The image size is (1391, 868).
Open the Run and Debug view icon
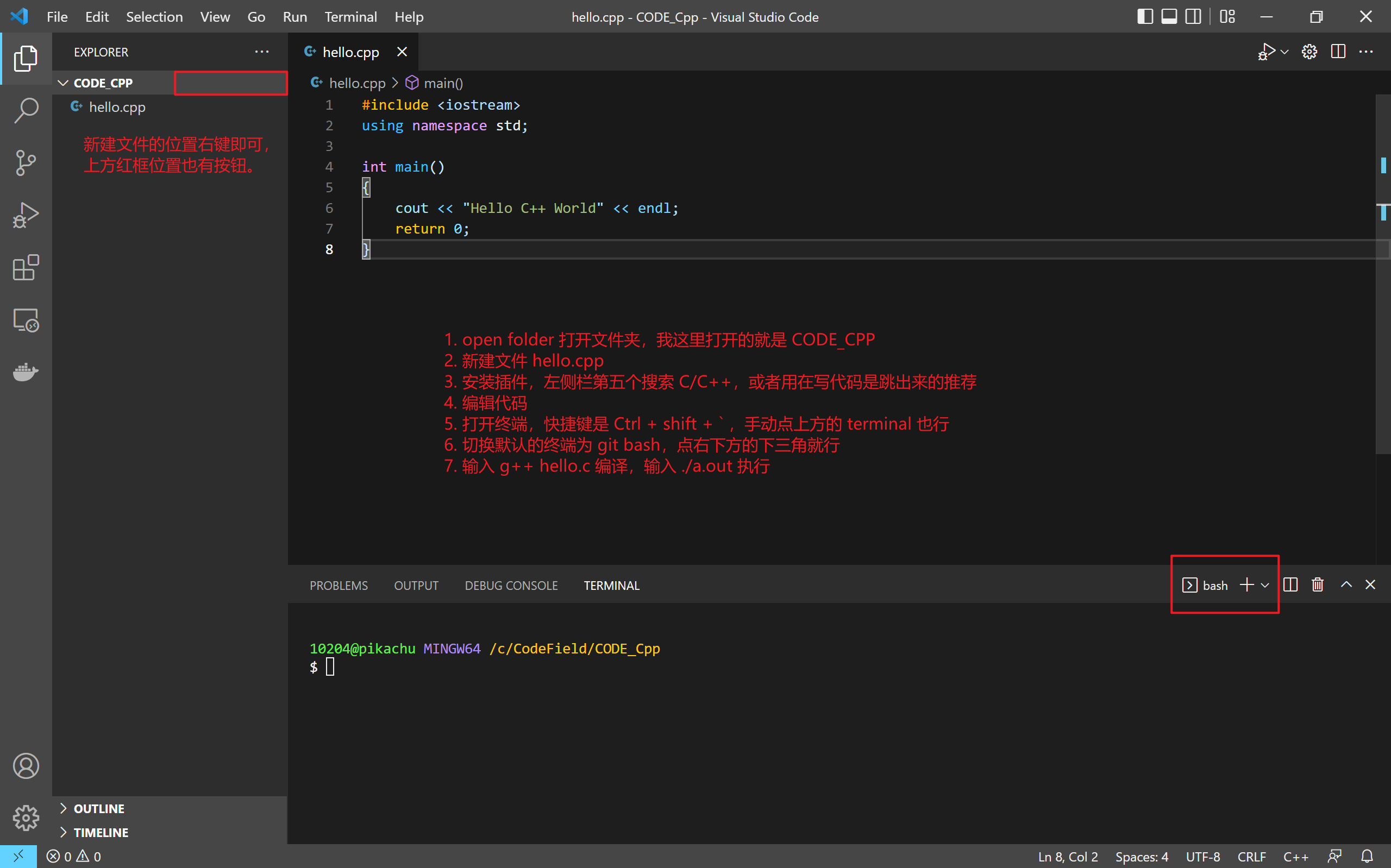pos(26,215)
